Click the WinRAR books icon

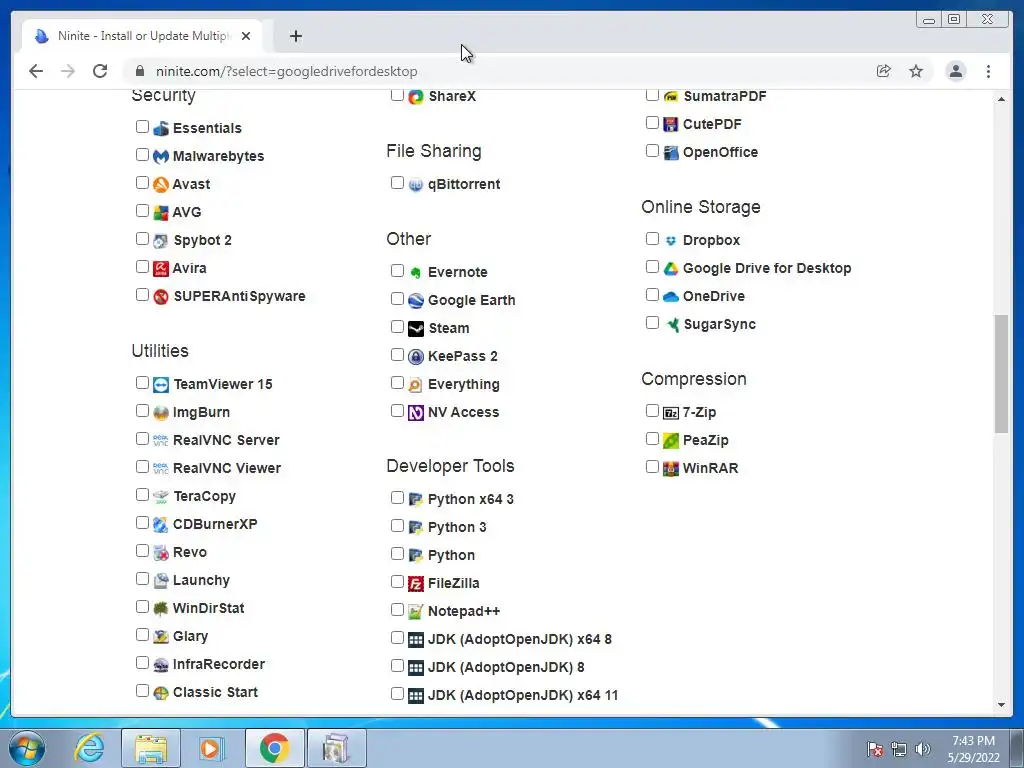tap(671, 469)
